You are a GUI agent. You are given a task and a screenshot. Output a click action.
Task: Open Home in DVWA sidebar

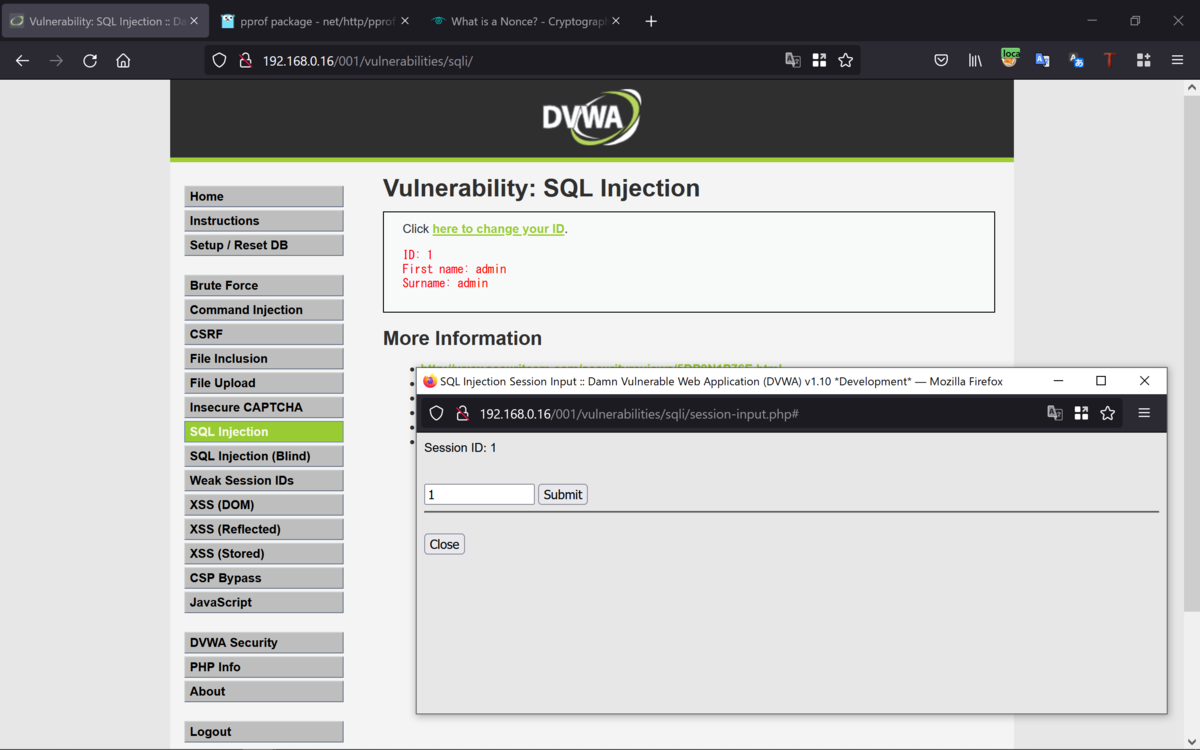tap(264, 197)
